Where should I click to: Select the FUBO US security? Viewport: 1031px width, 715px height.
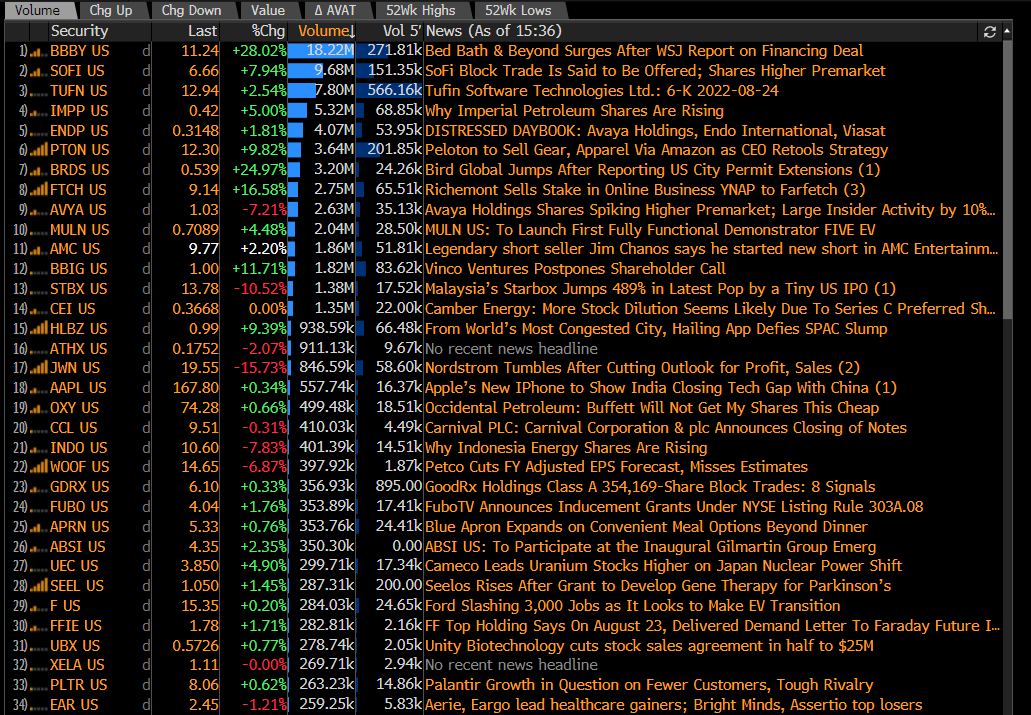point(79,507)
